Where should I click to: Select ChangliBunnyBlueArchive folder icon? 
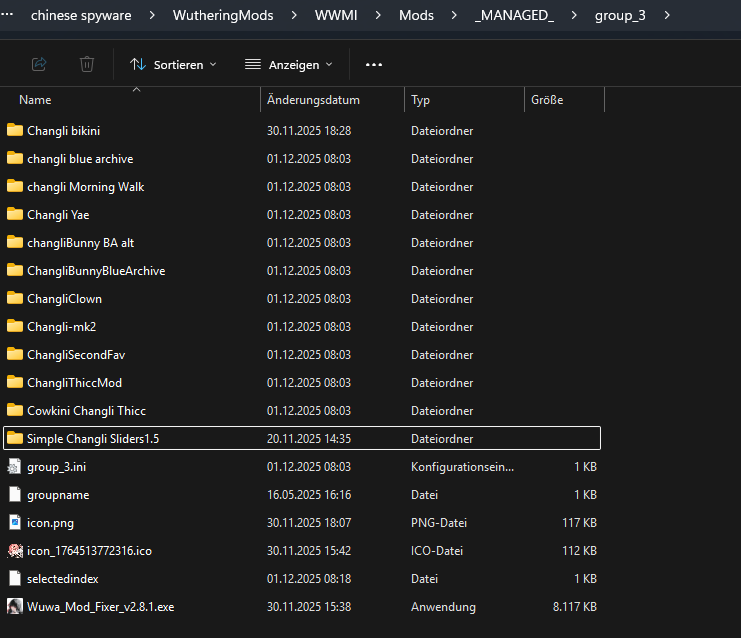[15, 270]
